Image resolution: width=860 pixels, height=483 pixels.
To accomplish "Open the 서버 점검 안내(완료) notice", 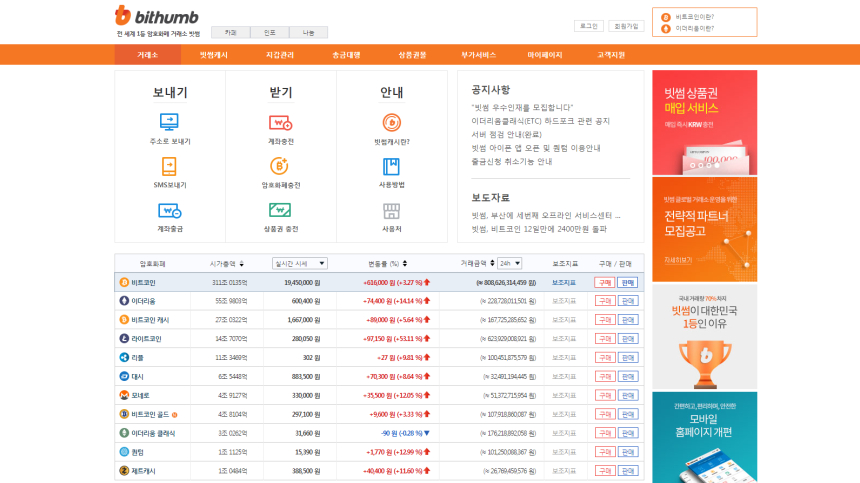I will pos(506,134).
